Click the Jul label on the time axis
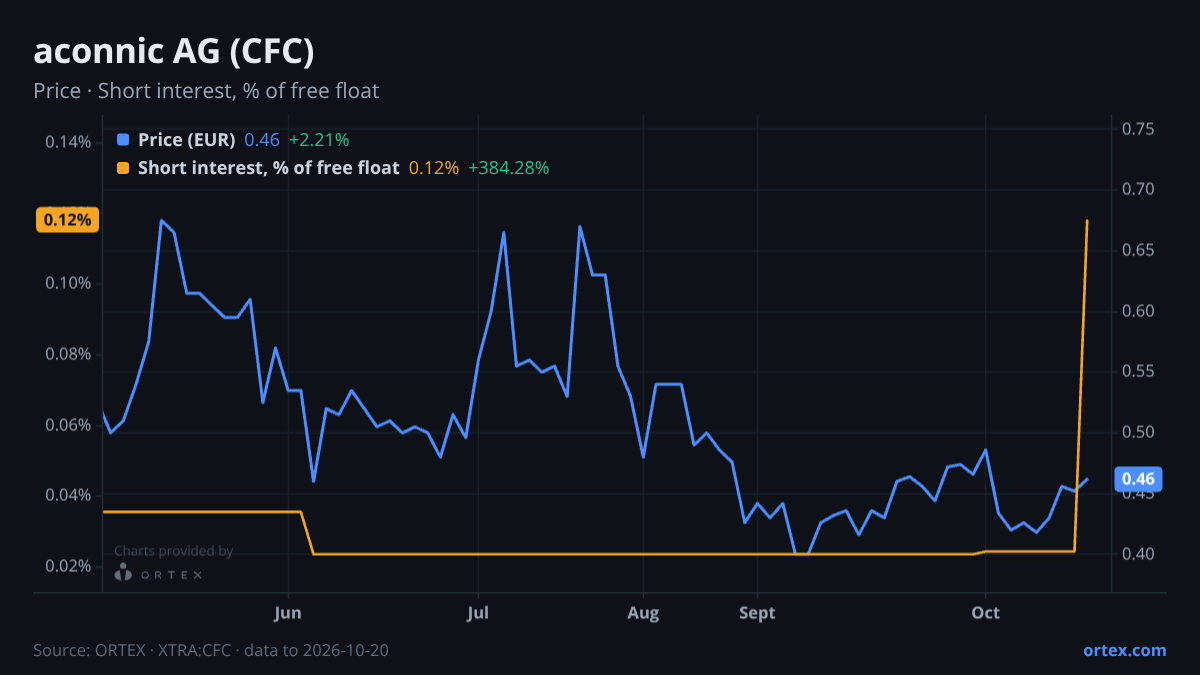The height and width of the screenshot is (675, 1200). click(478, 613)
